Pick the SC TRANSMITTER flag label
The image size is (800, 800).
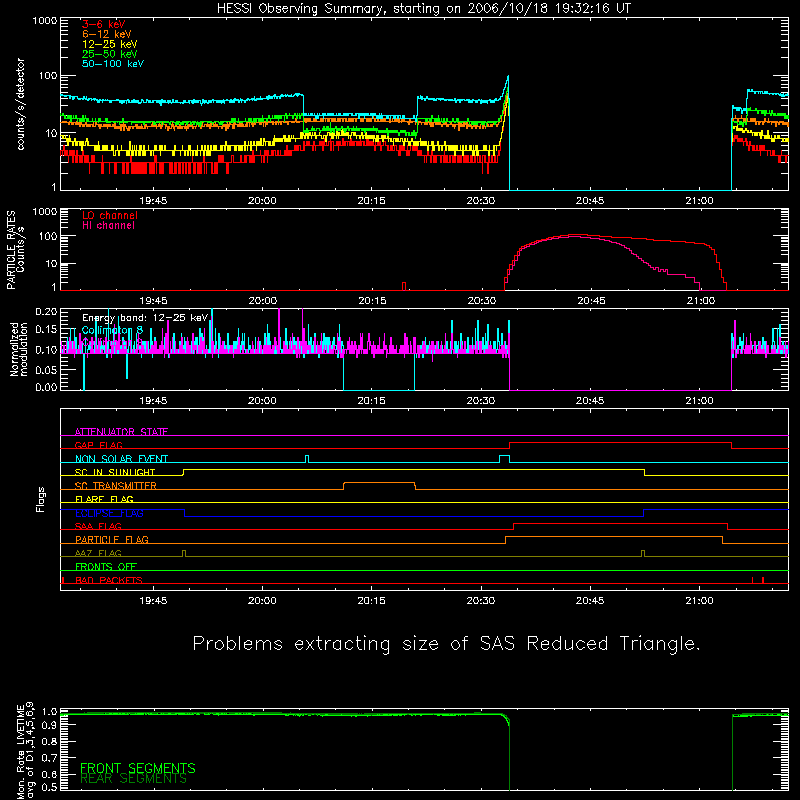(115, 486)
